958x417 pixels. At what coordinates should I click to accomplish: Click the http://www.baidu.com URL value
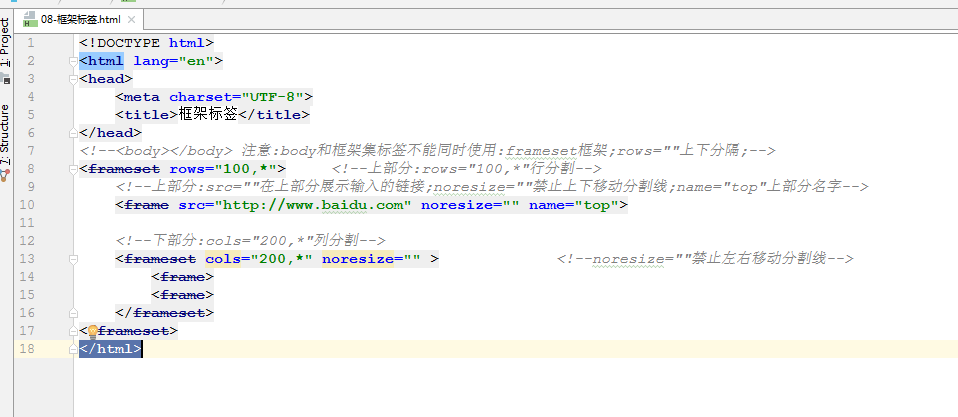pyautogui.click(x=312, y=205)
